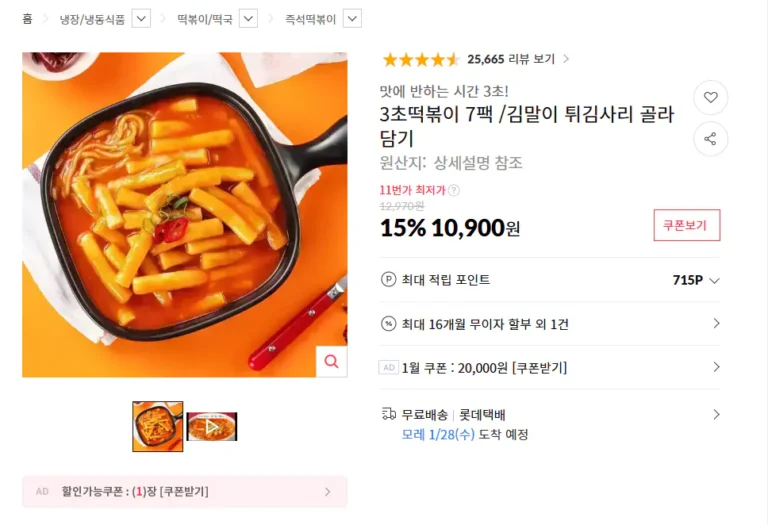The image size is (768, 525).
Task: Click the yellow star rating icons
Action: tap(421, 59)
